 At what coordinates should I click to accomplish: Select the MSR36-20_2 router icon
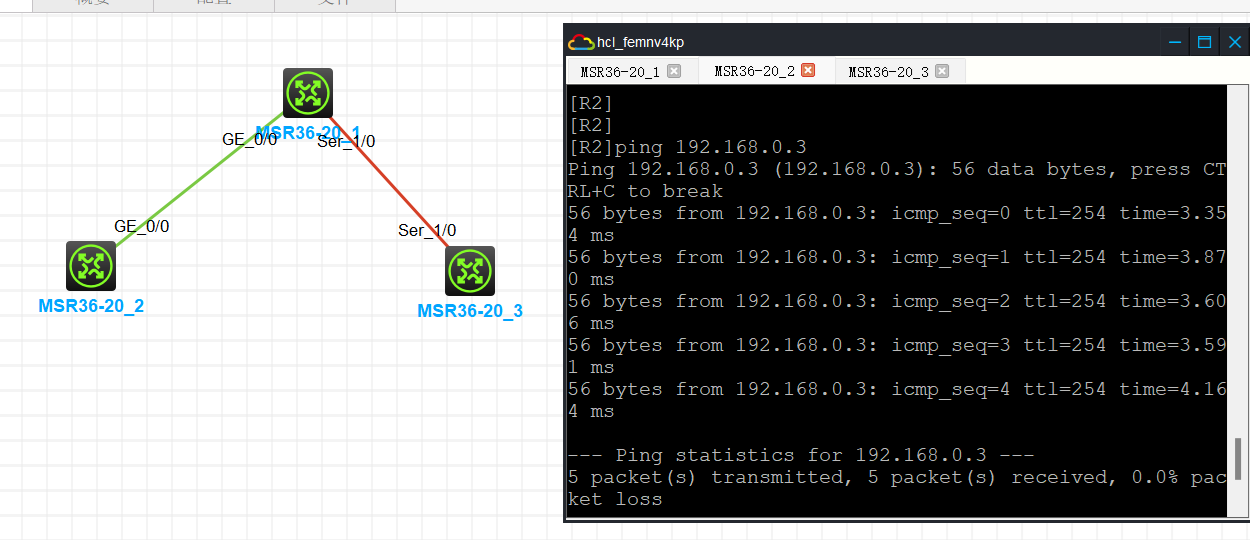click(91, 266)
